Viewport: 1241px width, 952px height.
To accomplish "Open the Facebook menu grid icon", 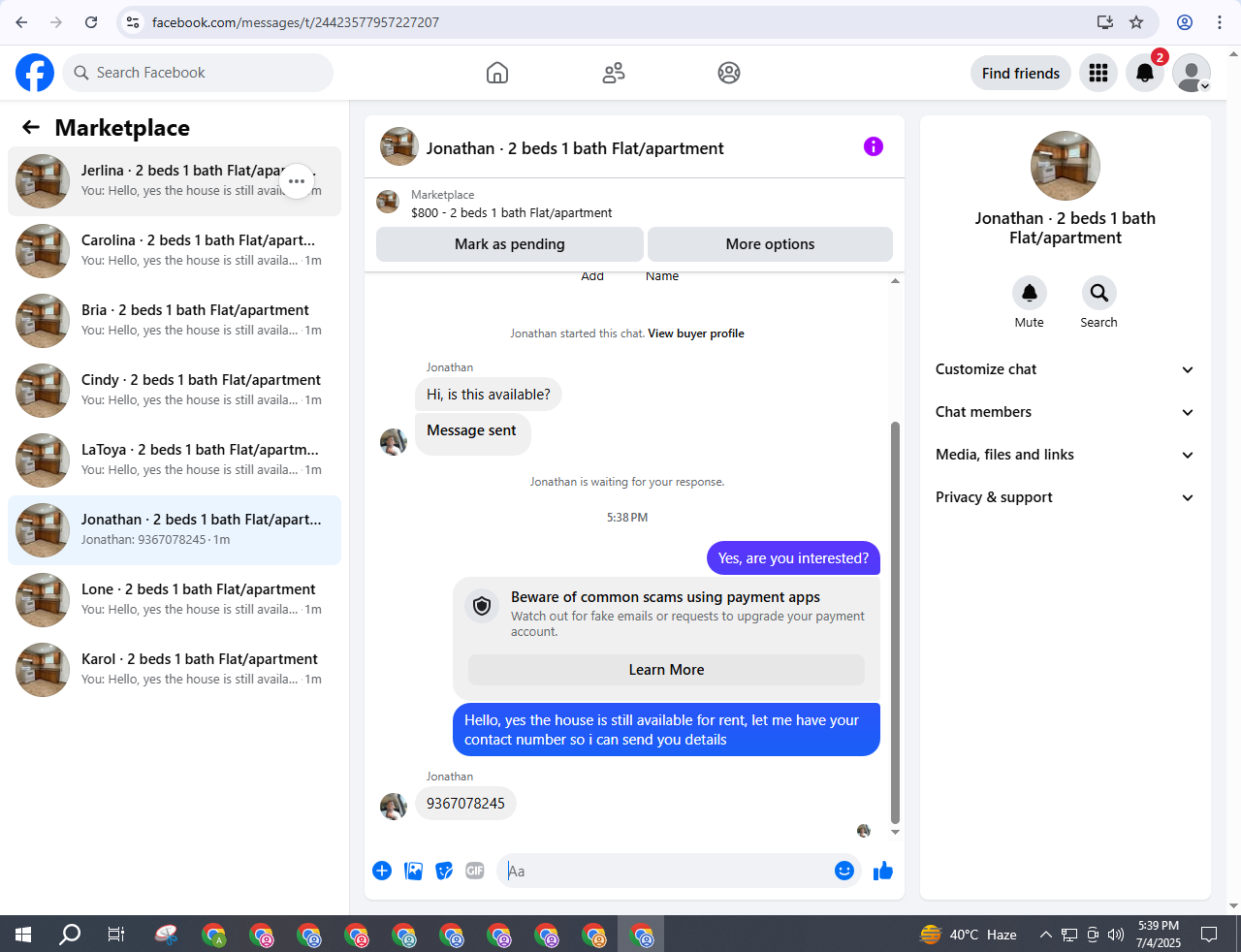I will click(1098, 73).
